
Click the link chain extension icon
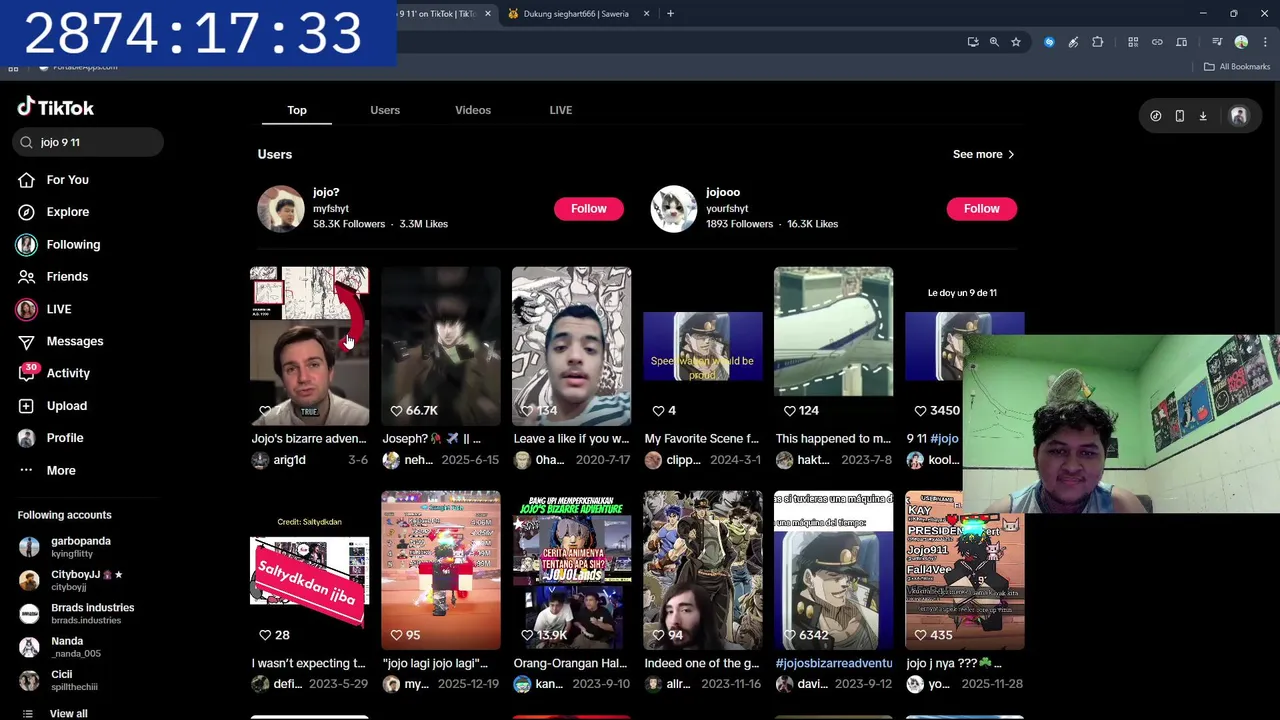(x=1157, y=42)
